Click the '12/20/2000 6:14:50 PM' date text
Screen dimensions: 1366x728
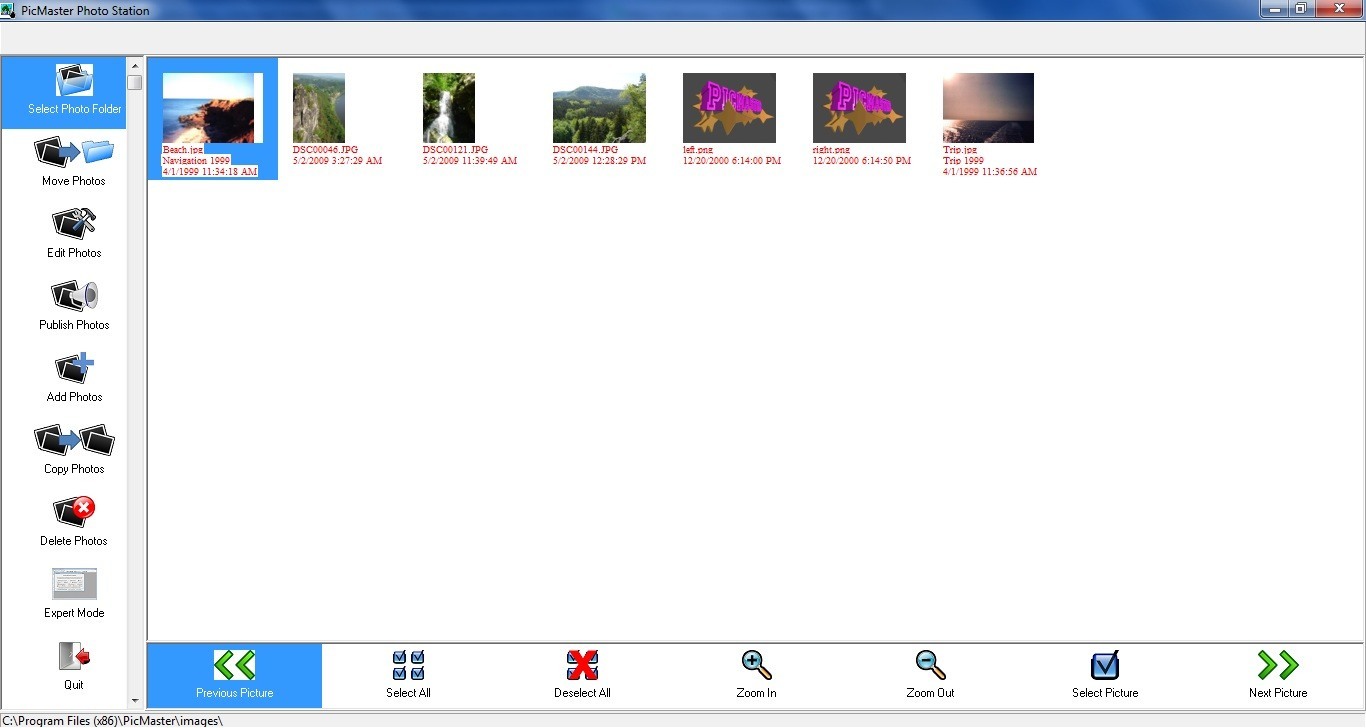point(862,161)
